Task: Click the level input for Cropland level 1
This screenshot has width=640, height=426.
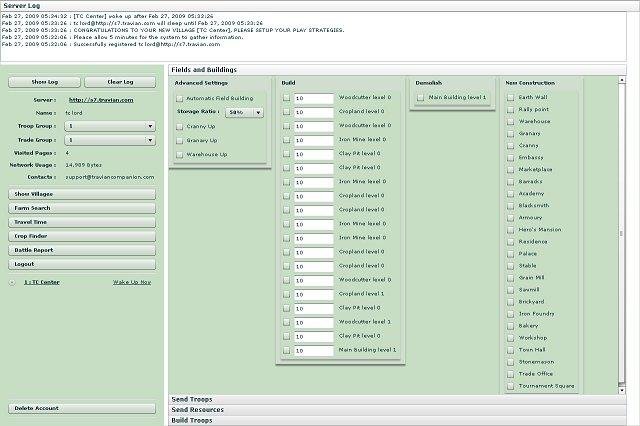Action: tap(313, 295)
